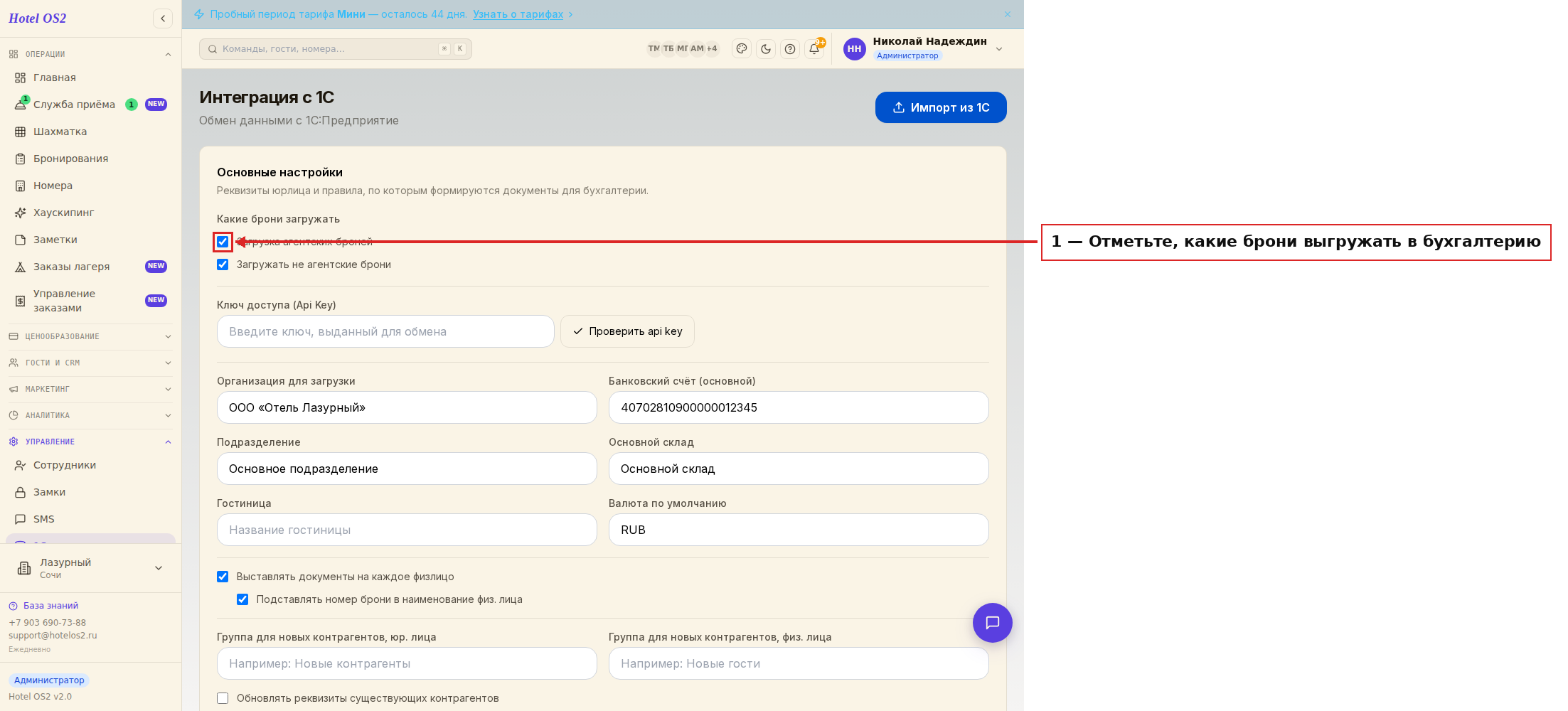This screenshot has width=1568, height=711.
Task: Open notifications bell icon
Action: tap(814, 49)
